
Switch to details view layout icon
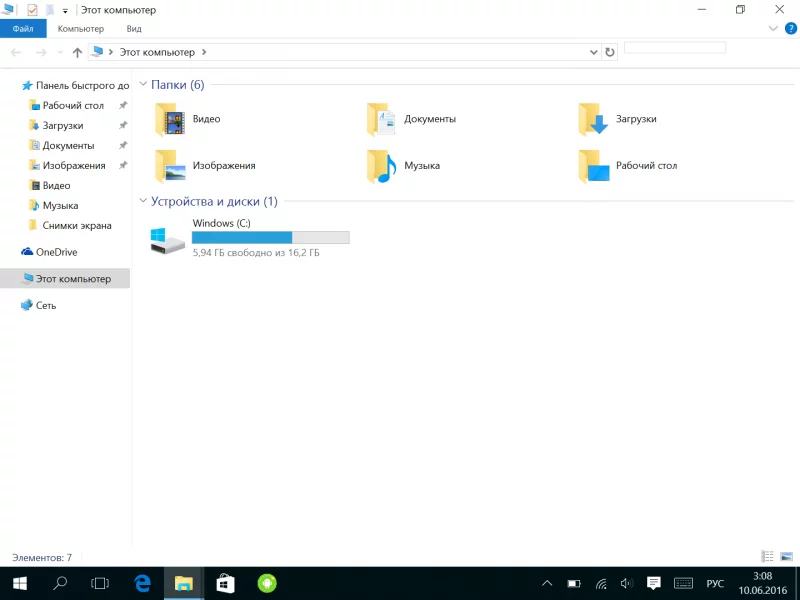tap(767, 556)
